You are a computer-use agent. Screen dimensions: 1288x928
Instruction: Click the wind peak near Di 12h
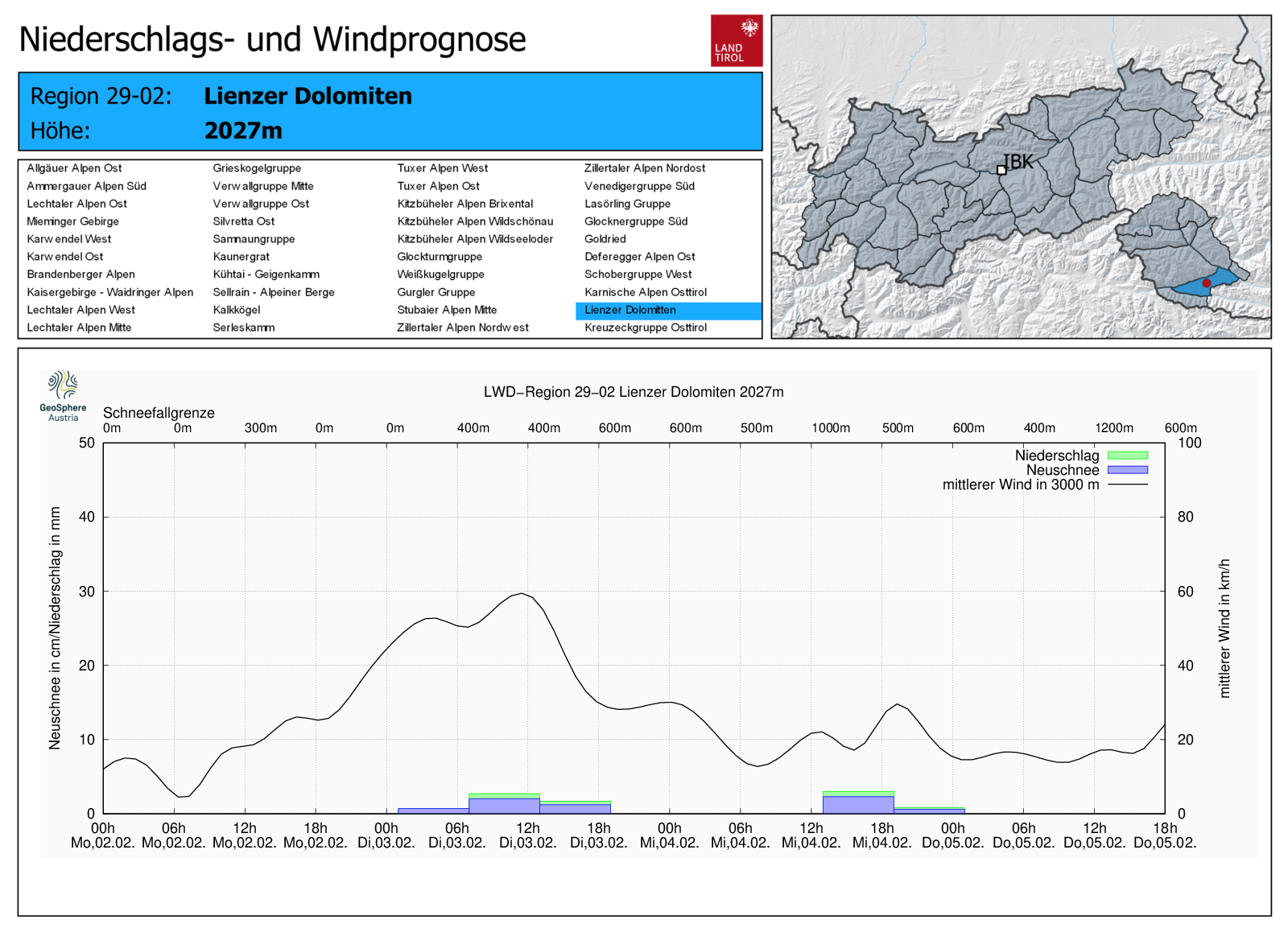(x=522, y=594)
